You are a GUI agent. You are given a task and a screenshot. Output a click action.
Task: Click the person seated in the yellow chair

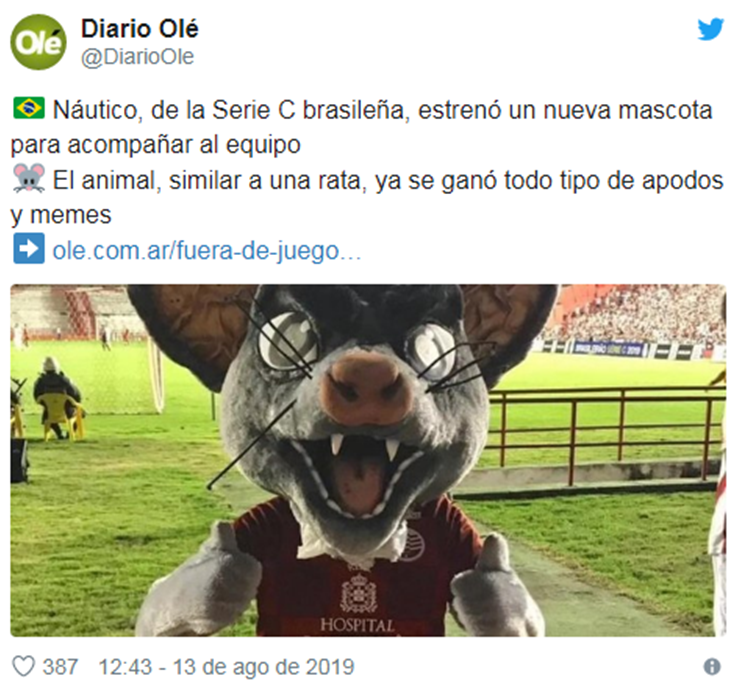pos(57,398)
